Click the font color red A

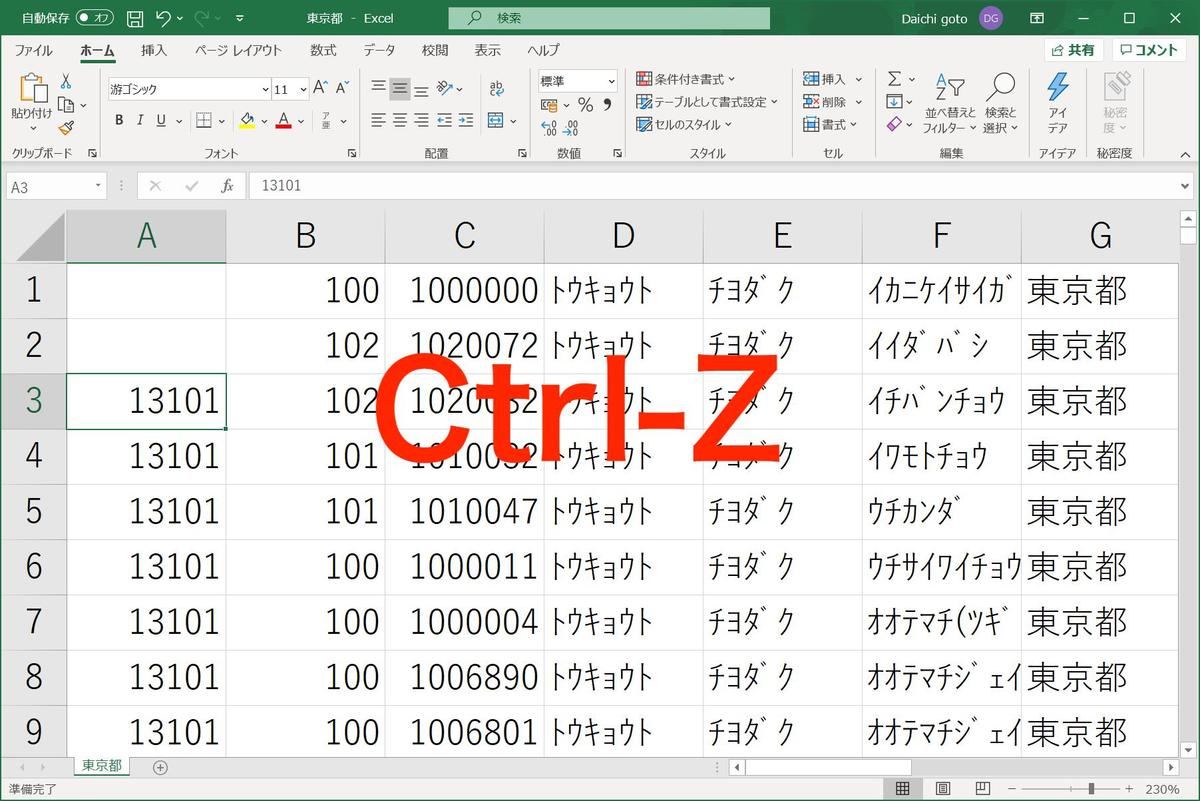point(283,120)
